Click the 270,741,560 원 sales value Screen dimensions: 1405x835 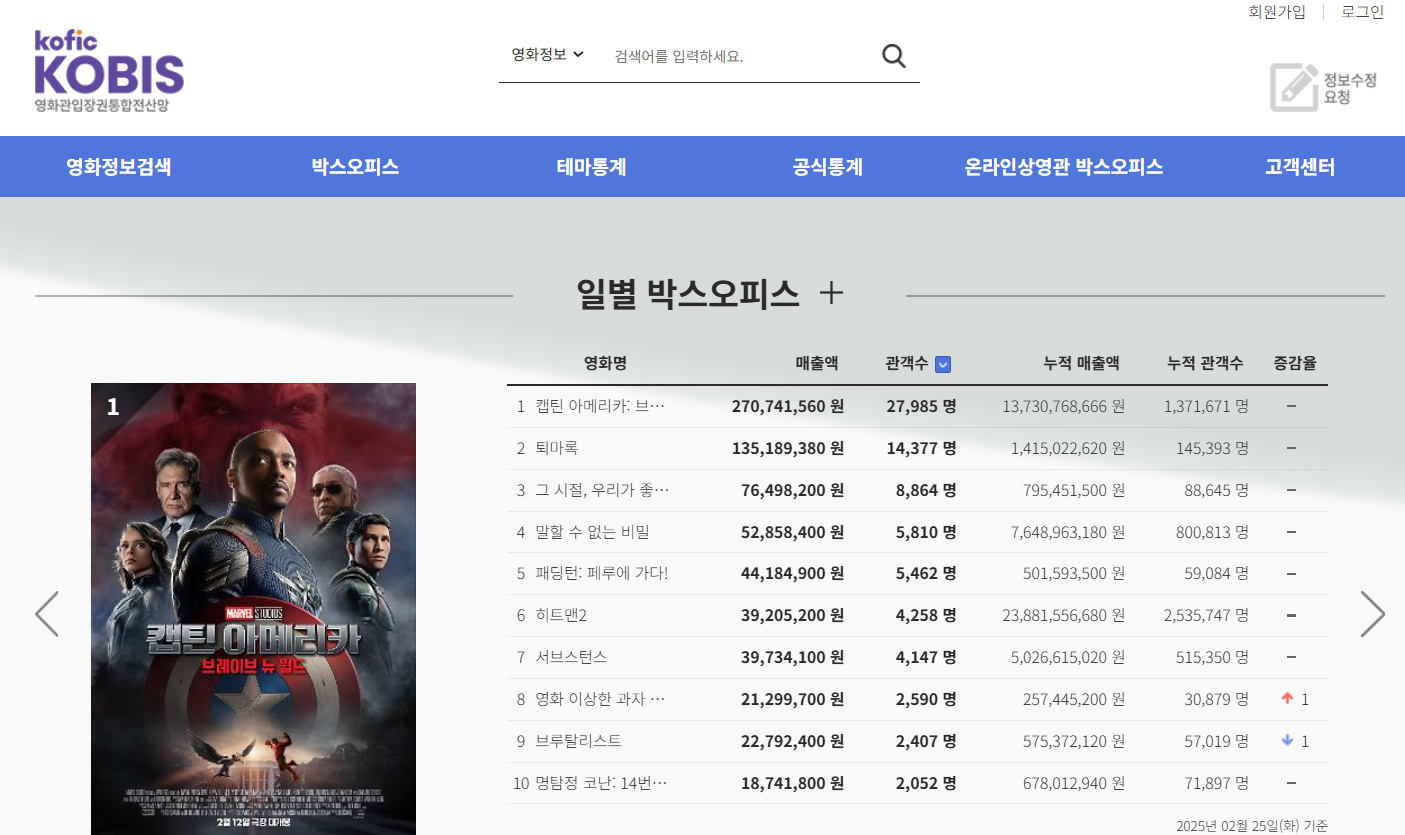[x=788, y=406]
